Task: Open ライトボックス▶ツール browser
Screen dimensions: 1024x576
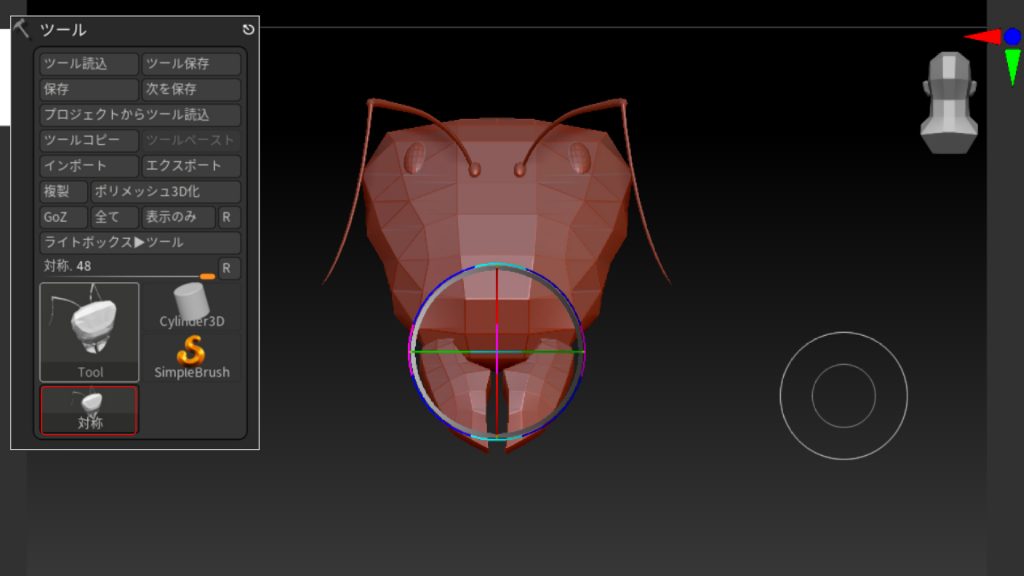Action: 140,243
